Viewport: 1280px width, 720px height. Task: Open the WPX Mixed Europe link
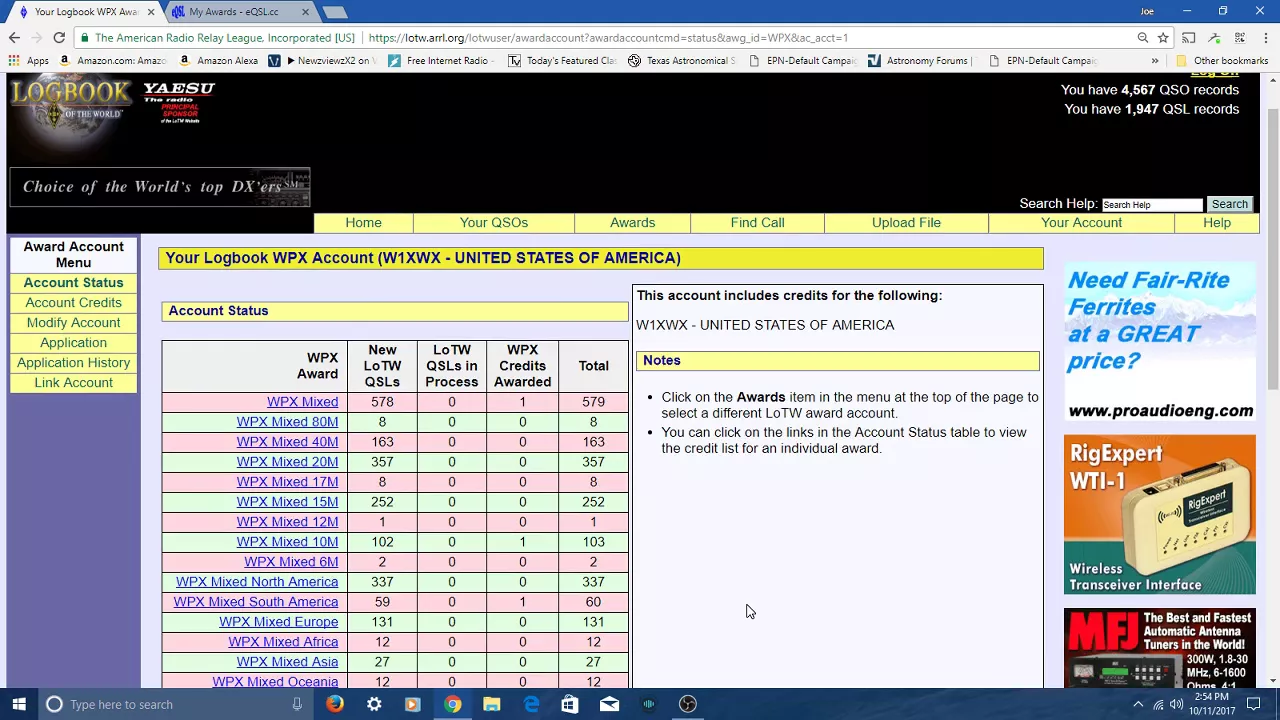[279, 622]
